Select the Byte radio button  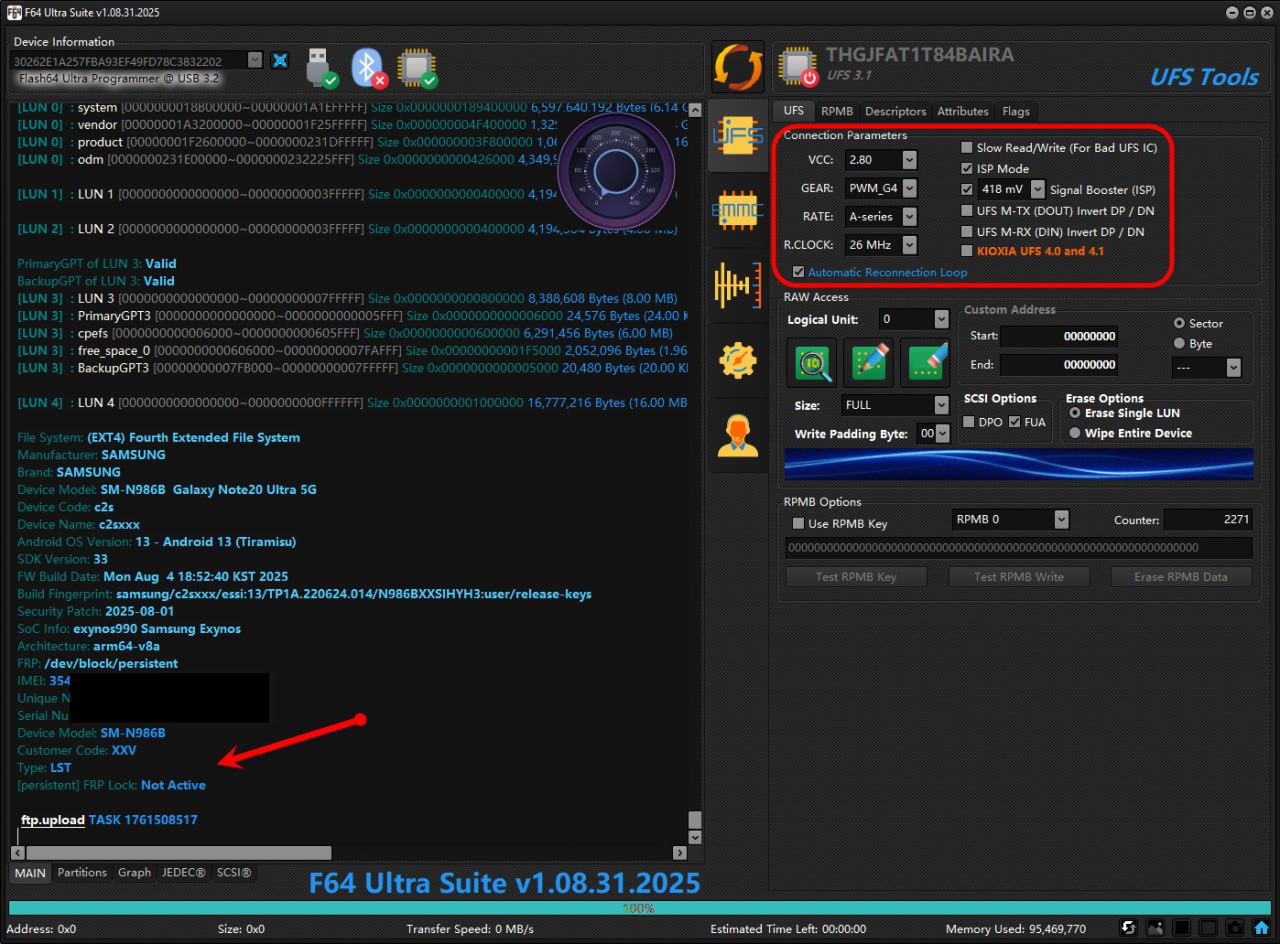[1180, 344]
